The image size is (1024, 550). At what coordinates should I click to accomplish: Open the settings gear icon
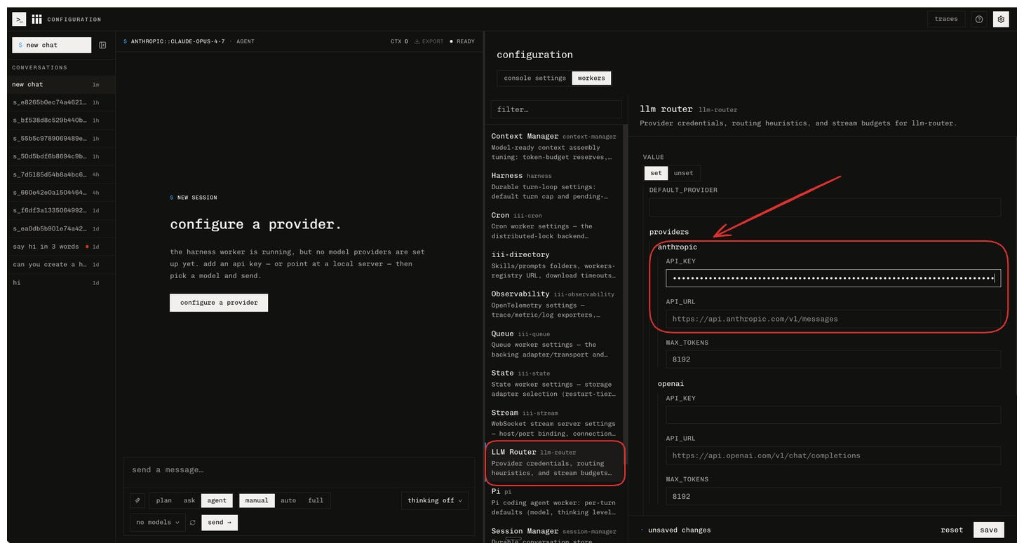click(x=1001, y=19)
